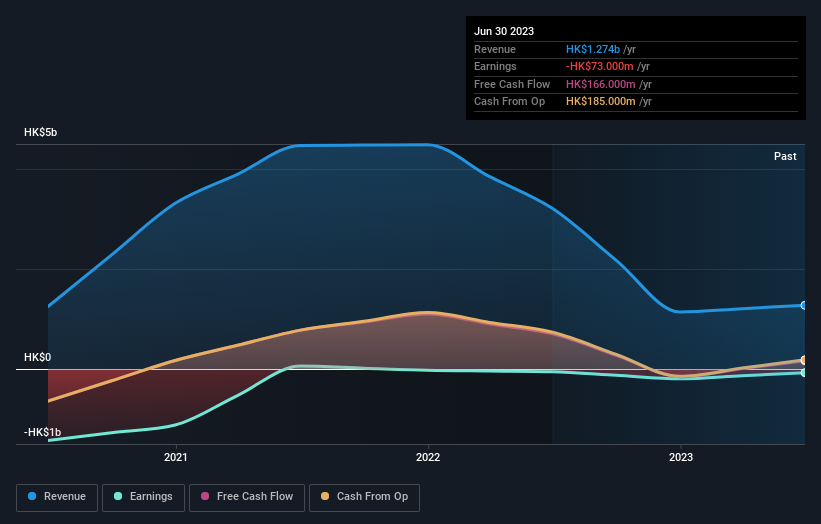Click the -HK$73.000m earnings value
The width and height of the screenshot is (821, 524).
point(600,66)
